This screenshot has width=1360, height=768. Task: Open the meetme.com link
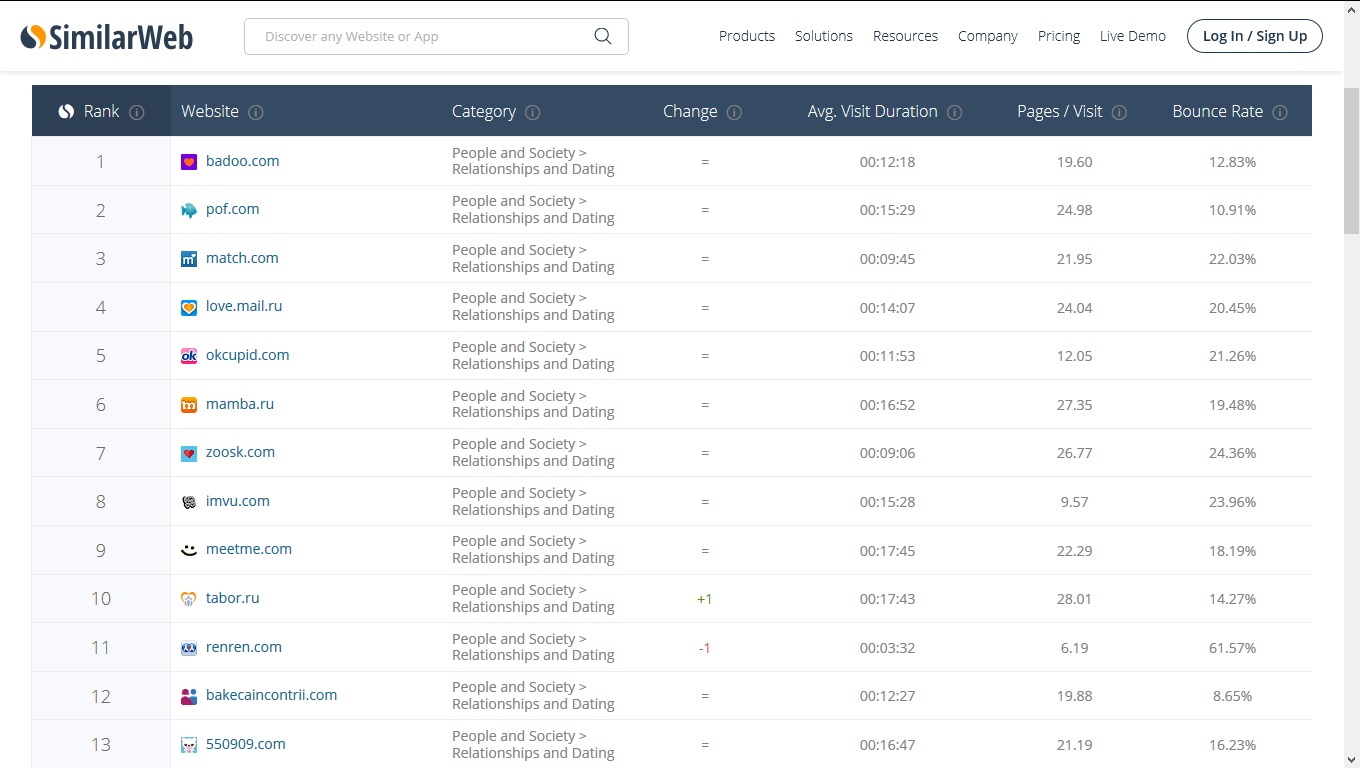[x=249, y=549]
